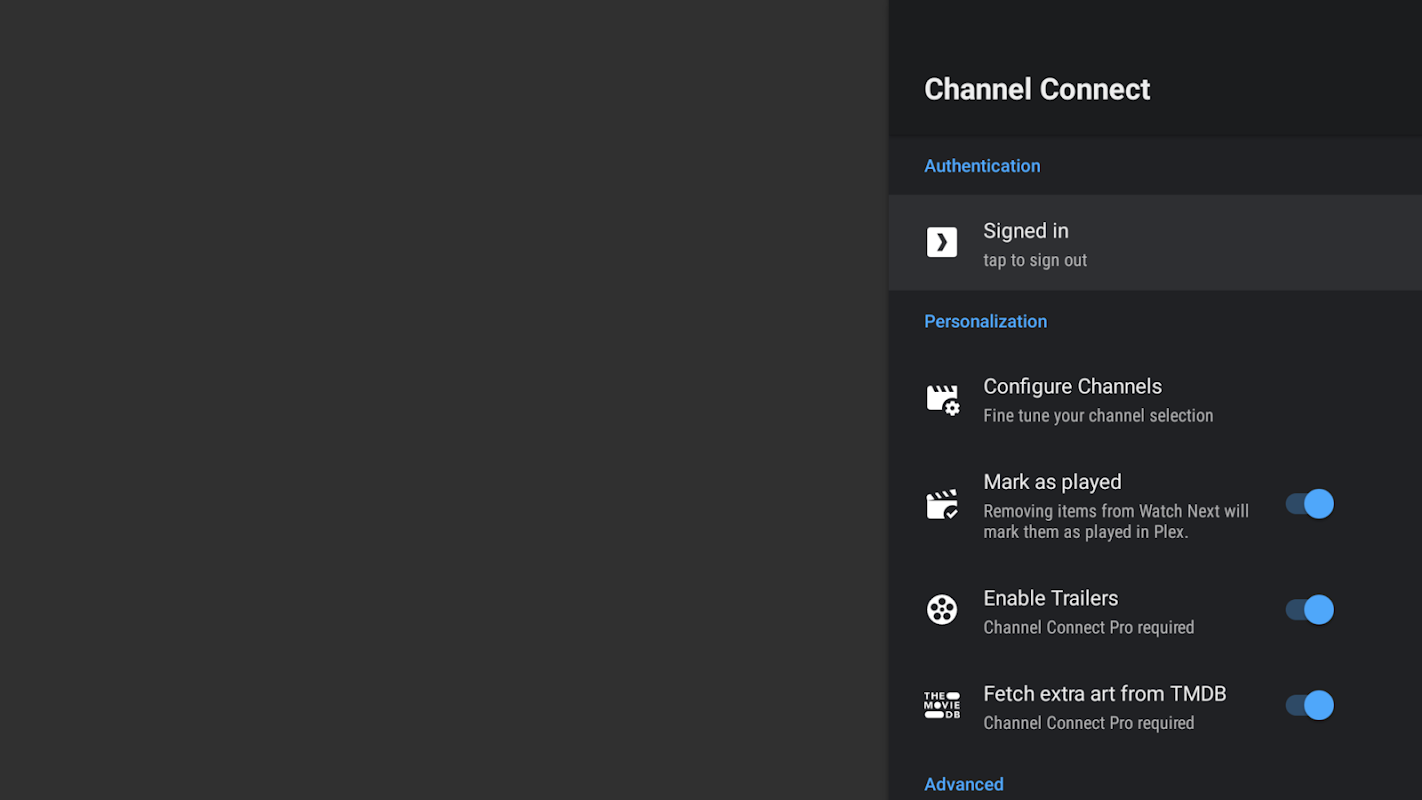
Task: Click the film reel icon for Enable Trailers
Action: point(942,609)
